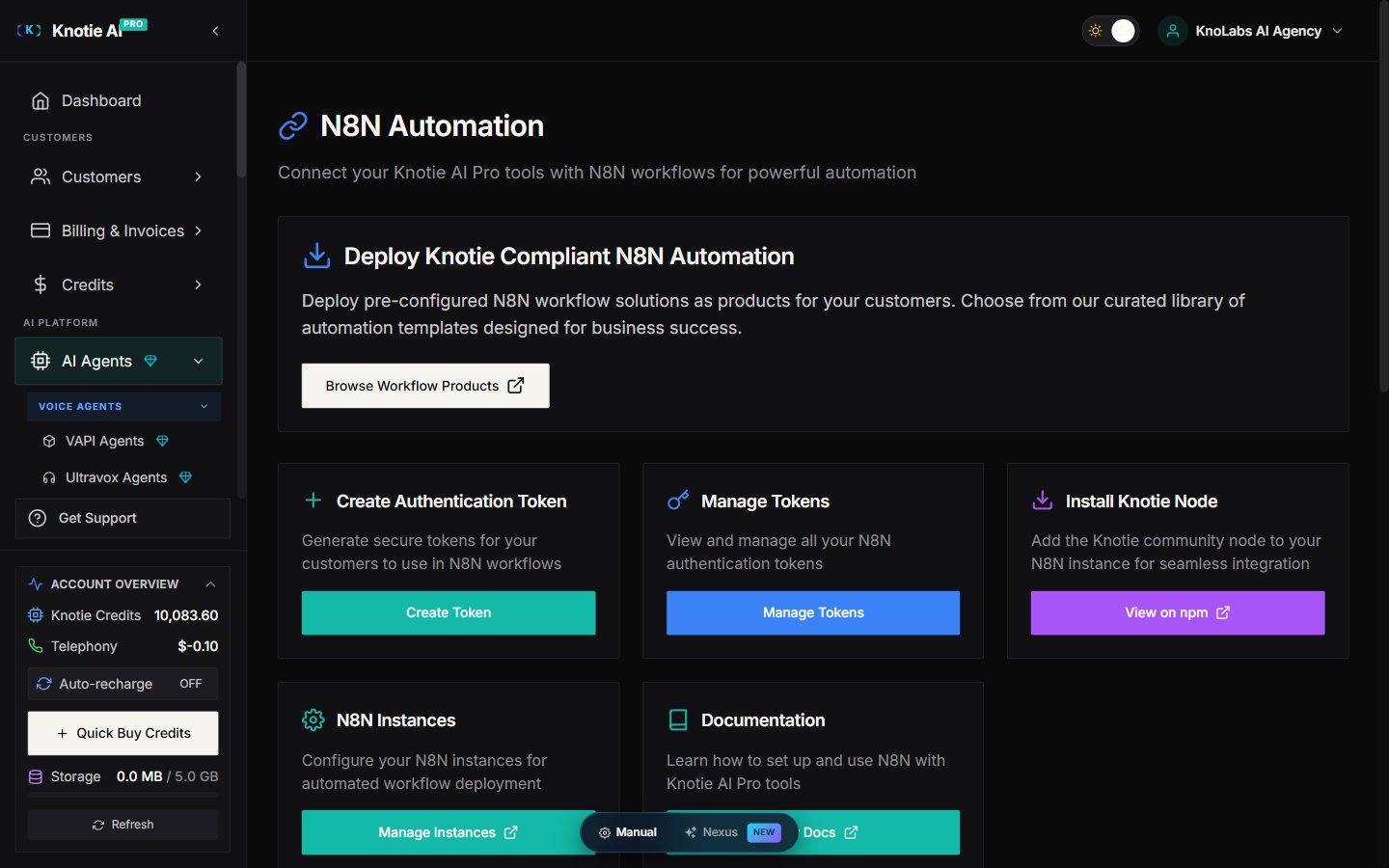Click the Credits dollar icon
This screenshot has width=1389, height=868.
40,285
